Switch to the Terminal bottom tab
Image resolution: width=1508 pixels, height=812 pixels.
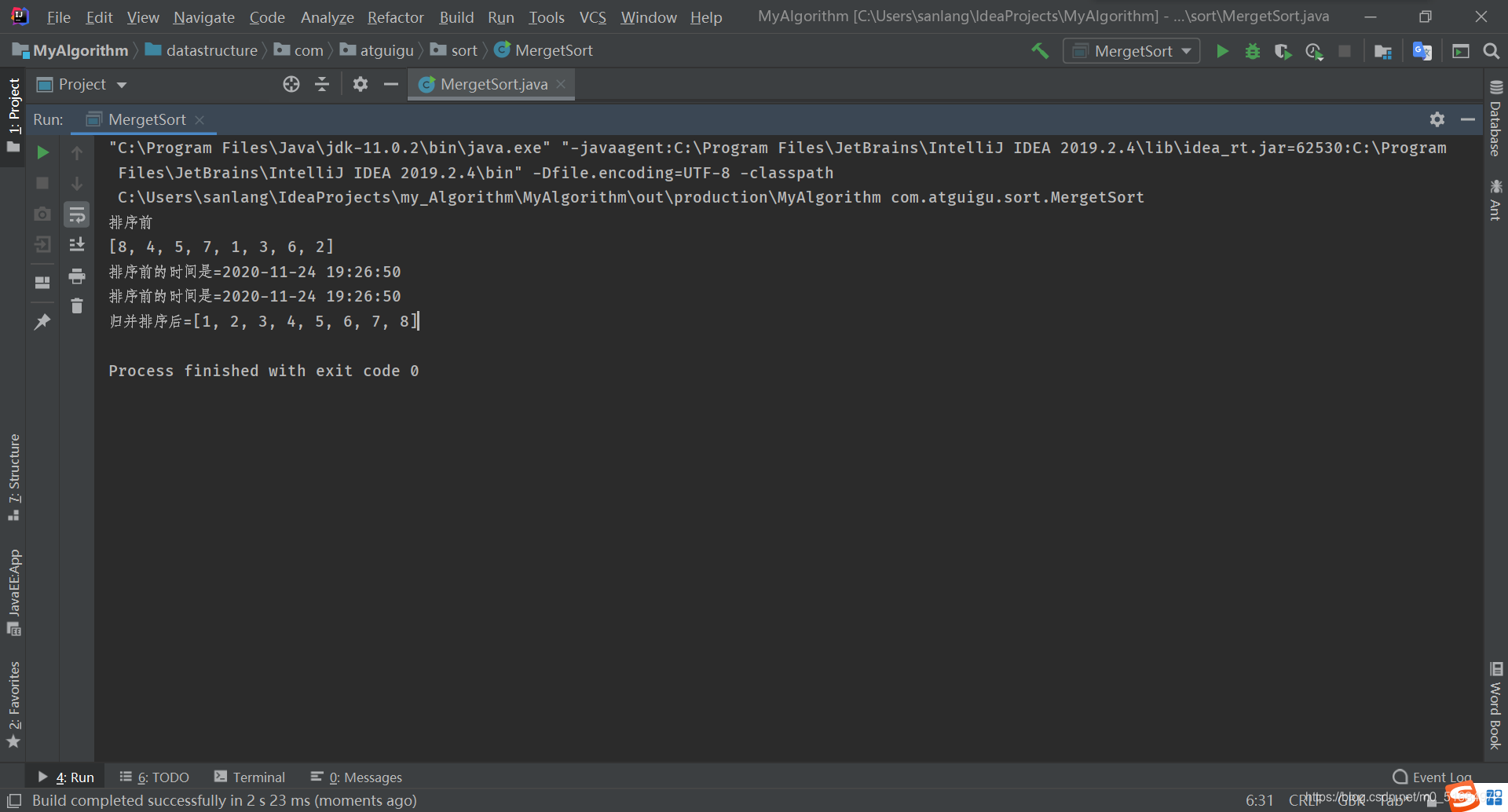point(250,777)
